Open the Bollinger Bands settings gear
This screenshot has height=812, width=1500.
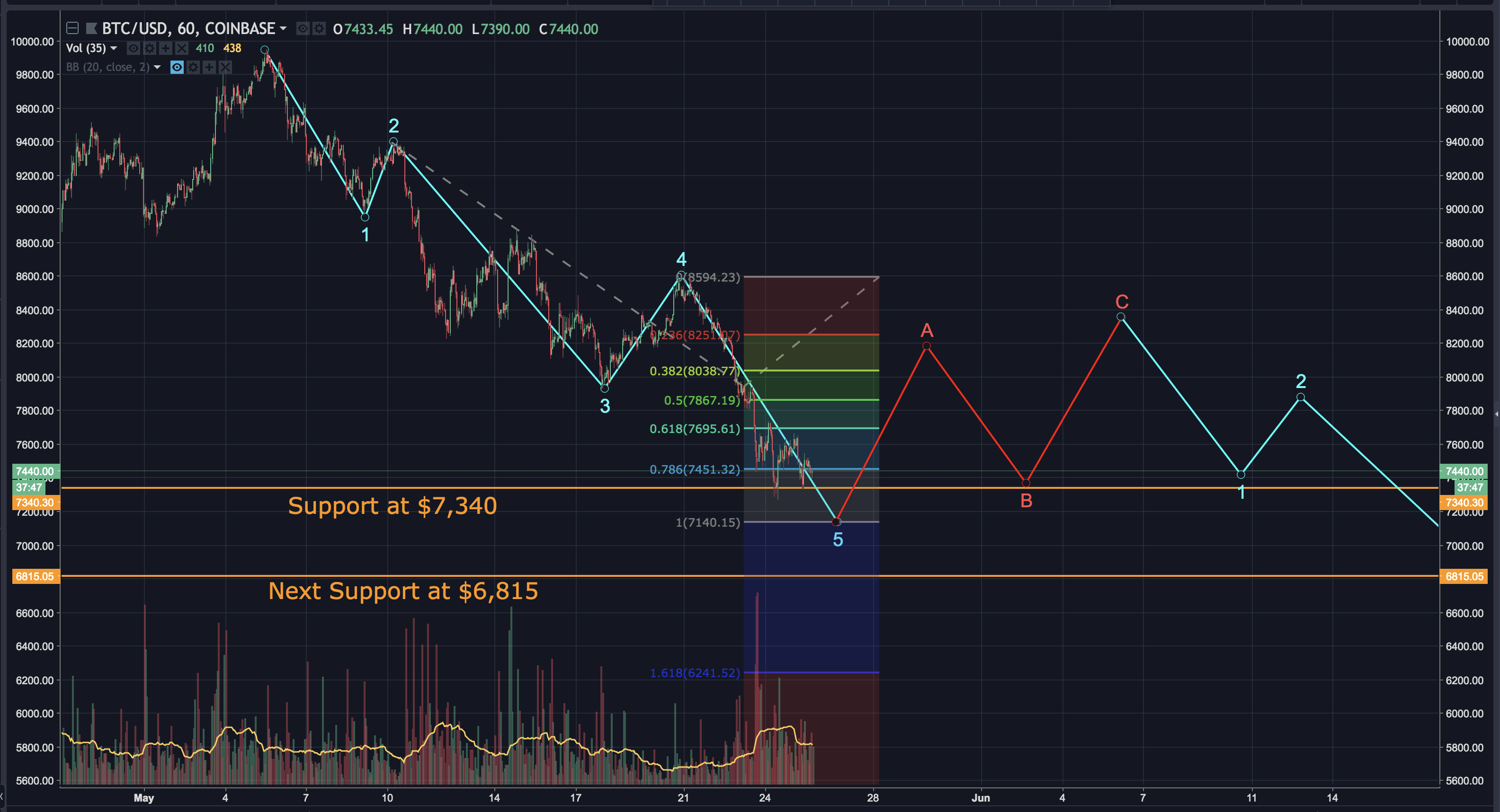(x=193, y=68)
